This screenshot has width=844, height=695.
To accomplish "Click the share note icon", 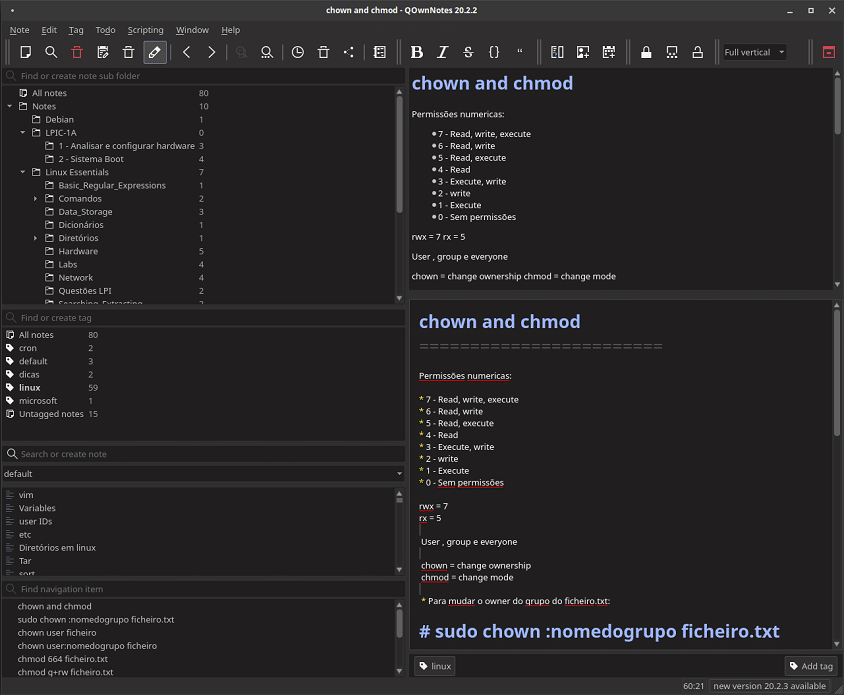I will tap(348, 52).
